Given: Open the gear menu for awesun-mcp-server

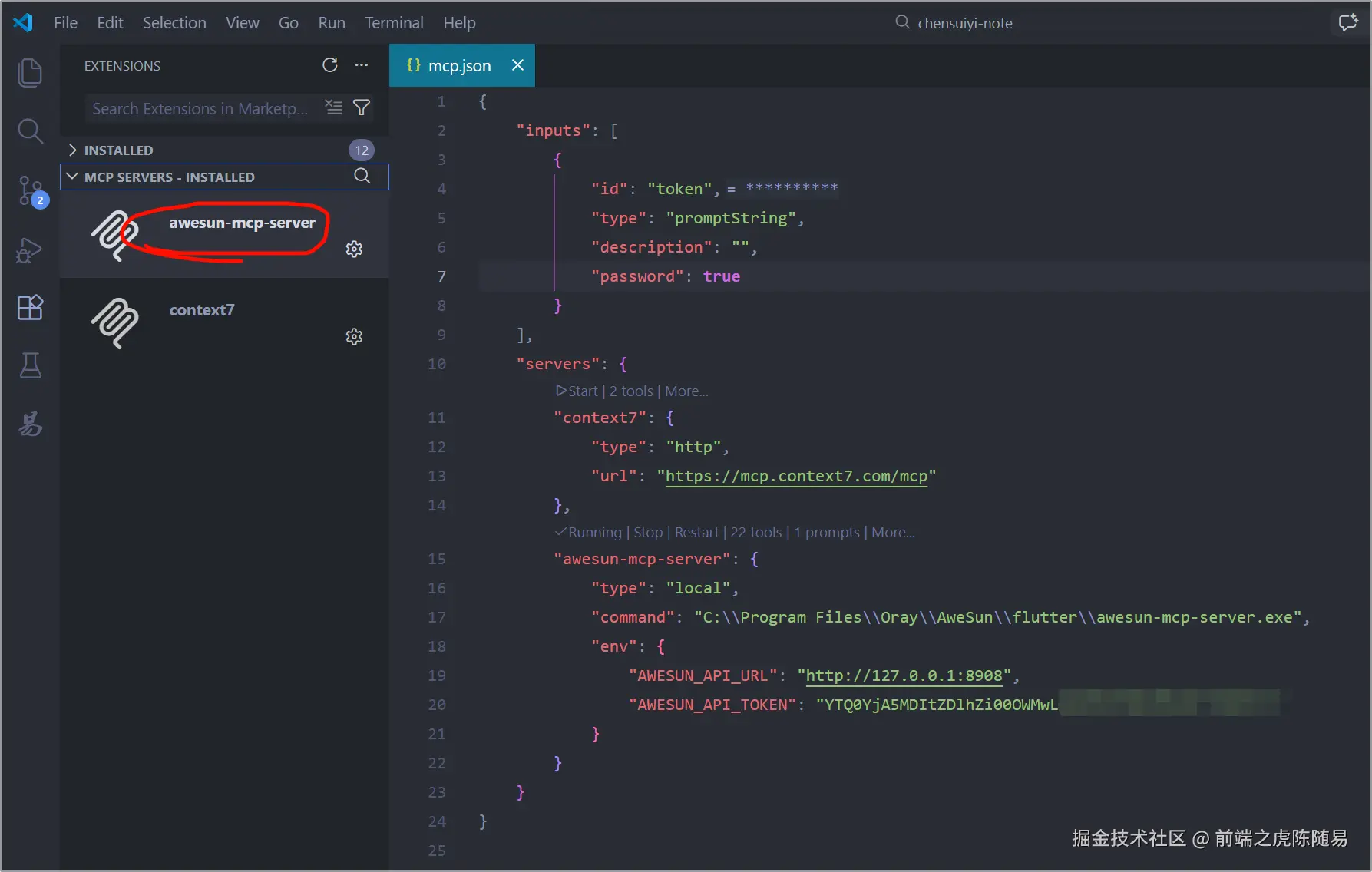Looking at the screenshot, I should [354, 249].
